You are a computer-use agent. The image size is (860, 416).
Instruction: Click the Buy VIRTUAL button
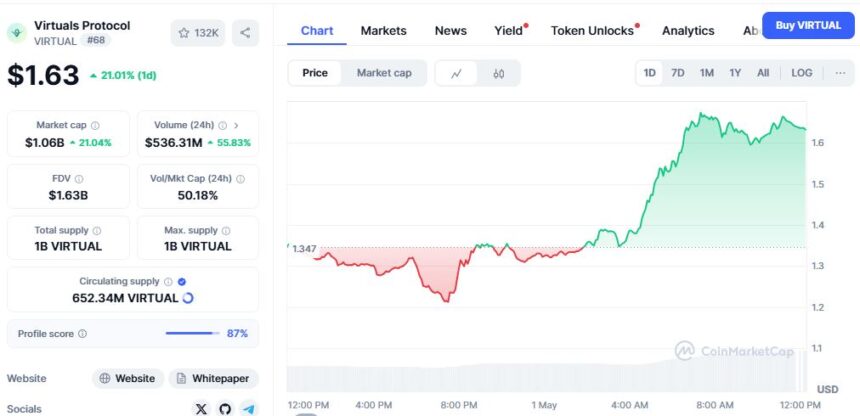808,25
